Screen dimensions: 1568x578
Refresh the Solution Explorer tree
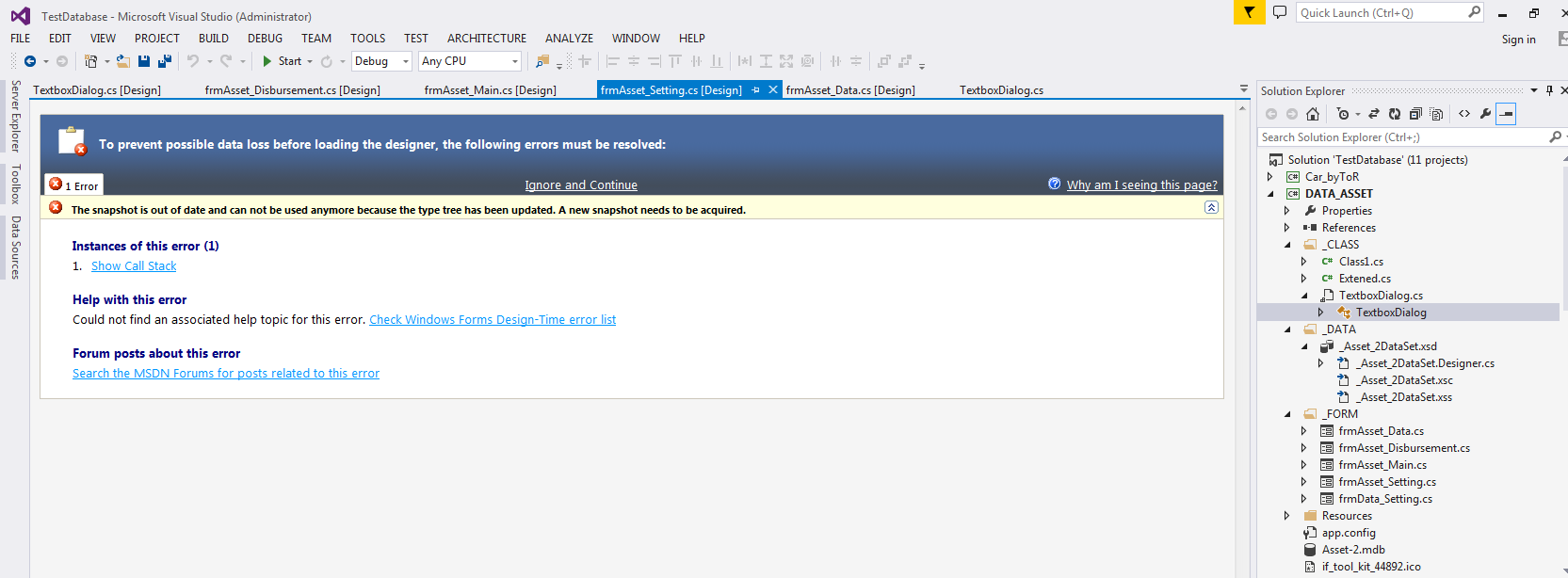[1395, 114]
